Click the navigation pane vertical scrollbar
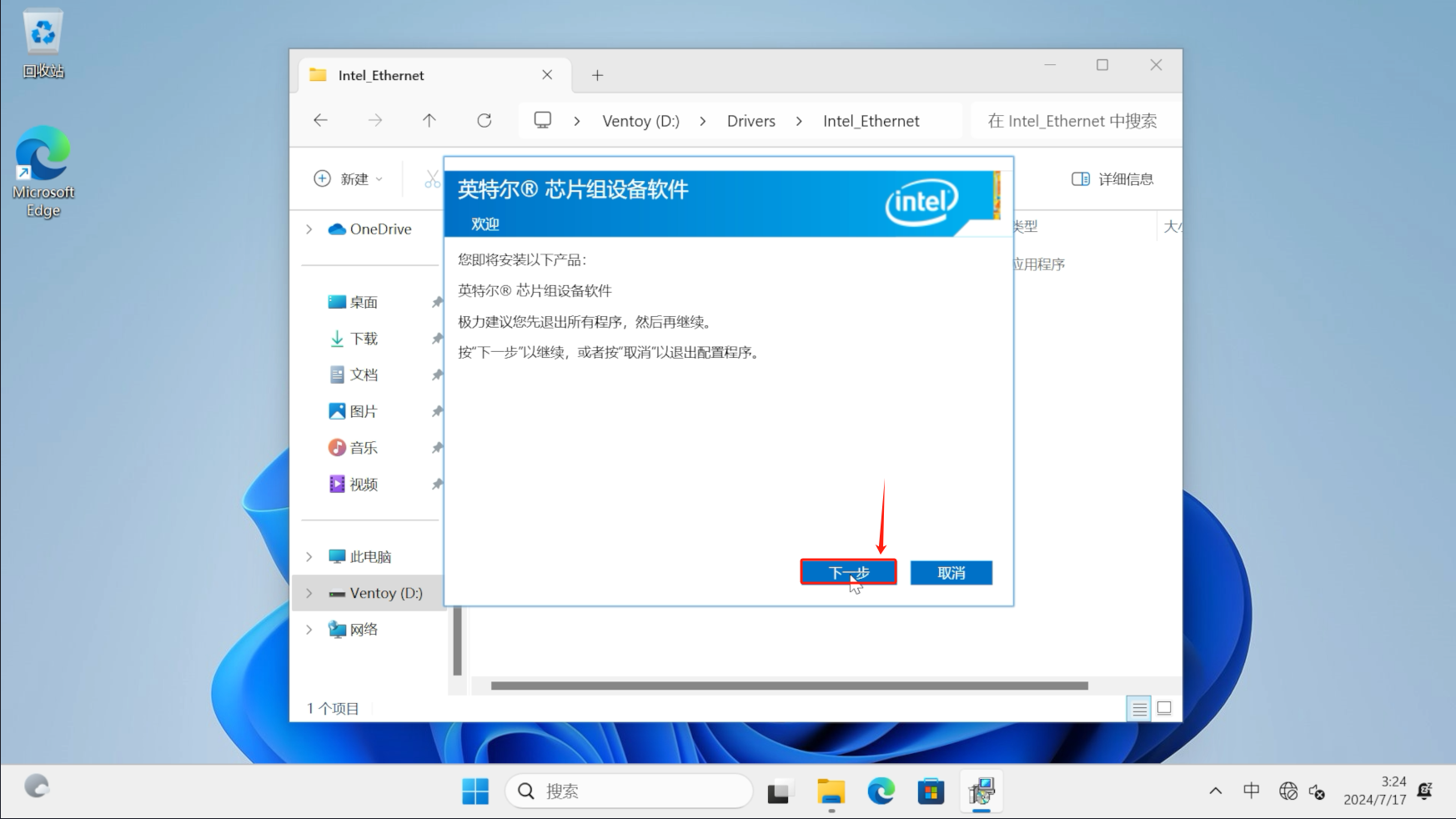Image resolution: width=1456 pixels, height=819 pixels. coord(457,641)
